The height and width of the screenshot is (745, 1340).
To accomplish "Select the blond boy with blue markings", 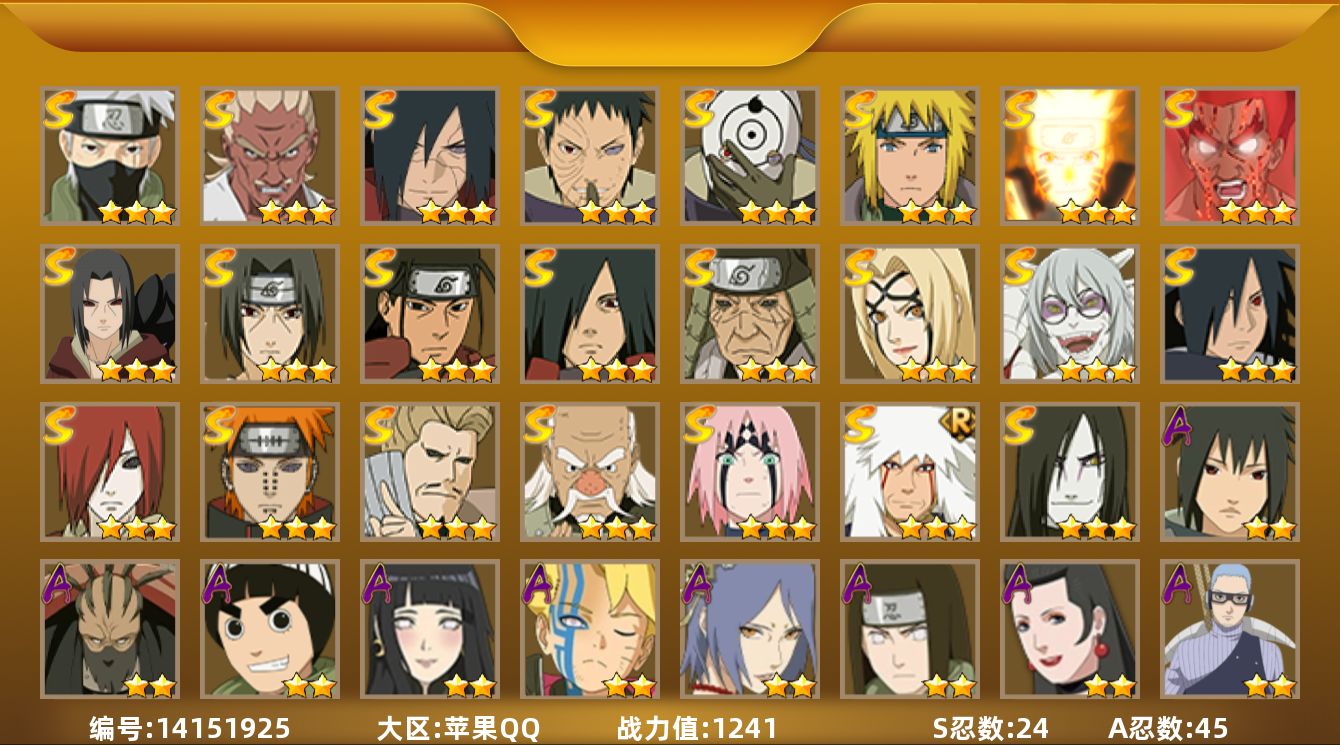I will click(x=589, y=629).
